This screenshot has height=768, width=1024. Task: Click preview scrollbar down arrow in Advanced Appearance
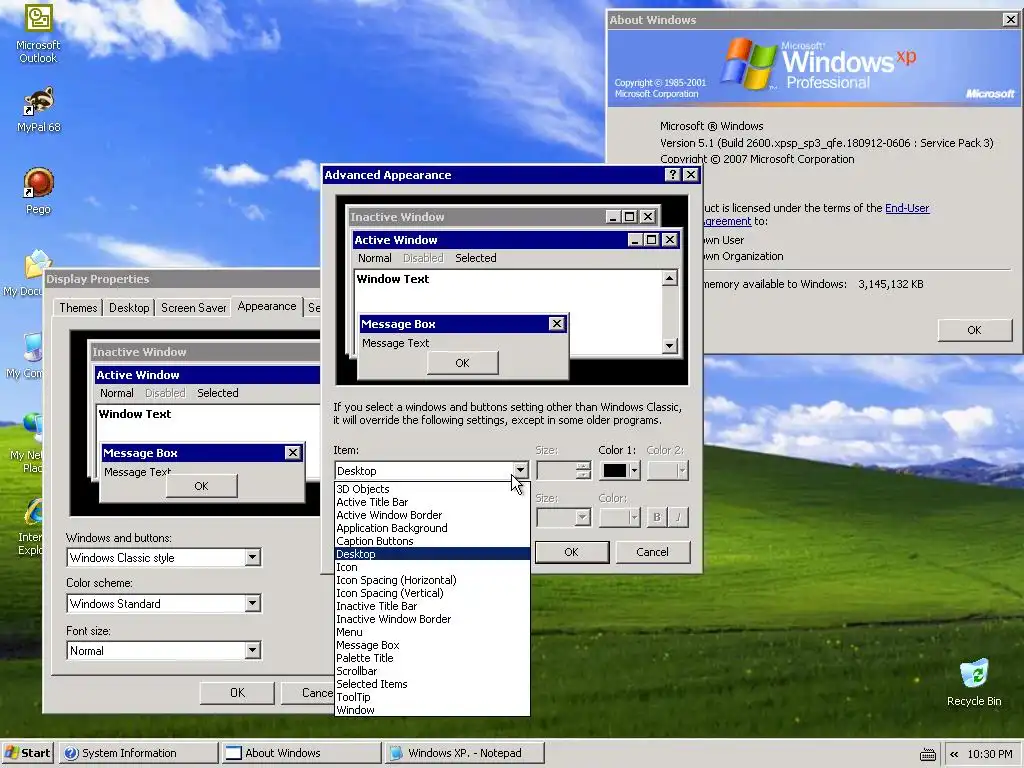[669, 345]
